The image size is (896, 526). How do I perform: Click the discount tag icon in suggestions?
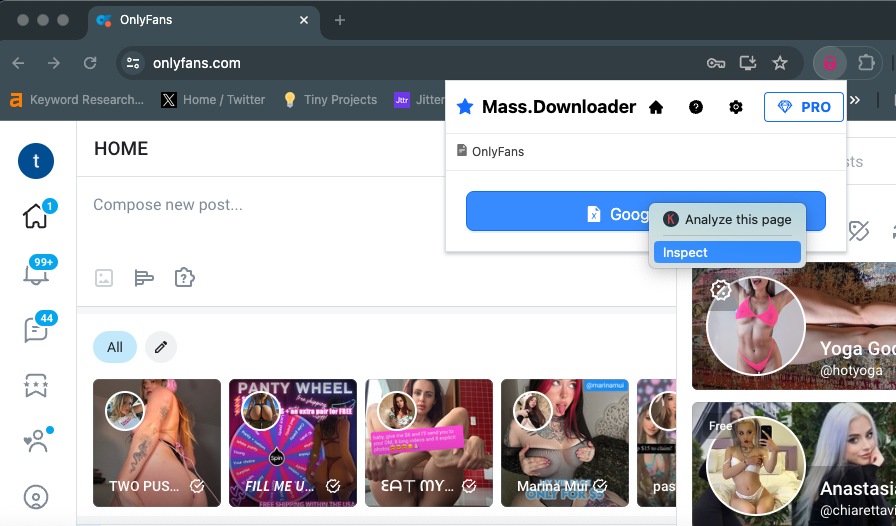858,231
